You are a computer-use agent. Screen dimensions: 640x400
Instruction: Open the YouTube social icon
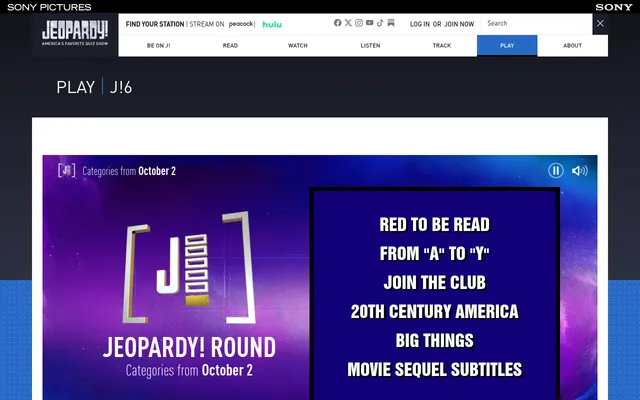(x=369, y=23)
